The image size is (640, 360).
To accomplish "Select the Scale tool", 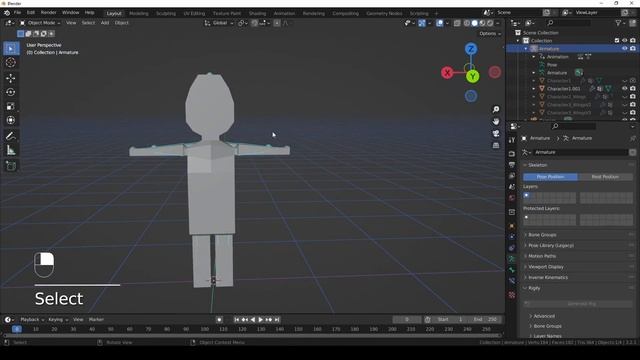I will coord(11,107).
